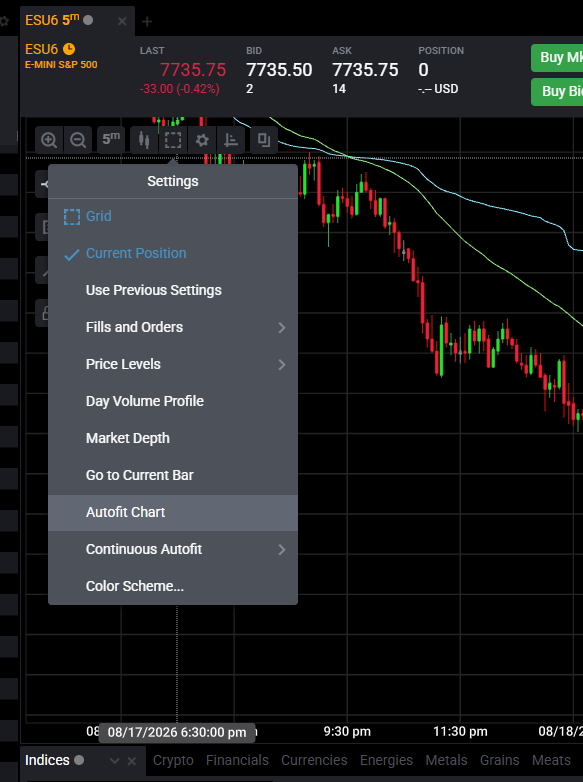
Task: Close the Indices panel
Action: click(x=132, y=761)
